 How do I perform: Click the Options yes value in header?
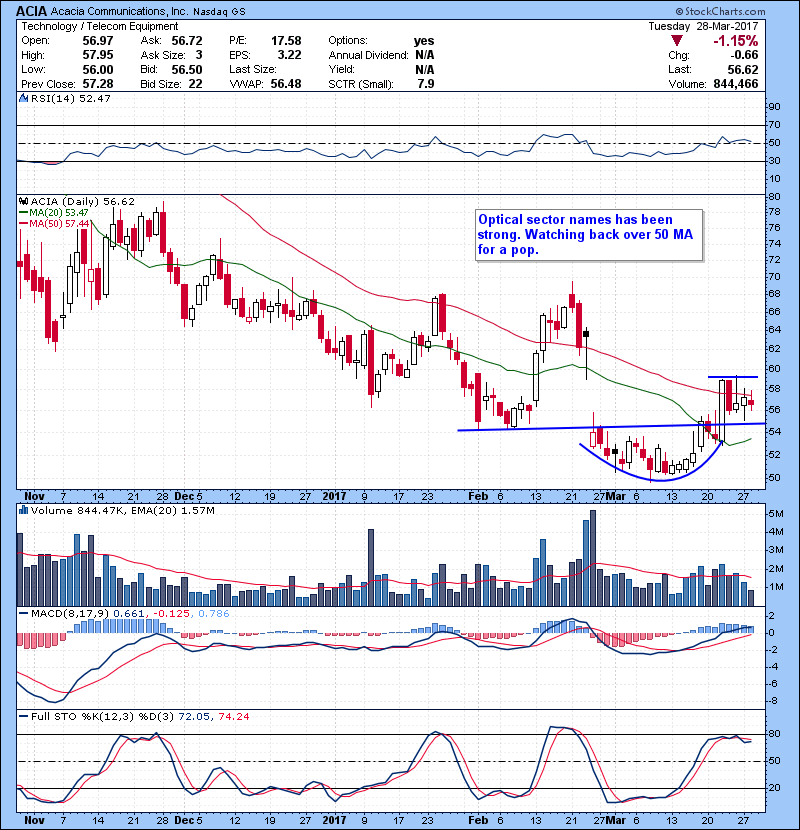point(423,41)
